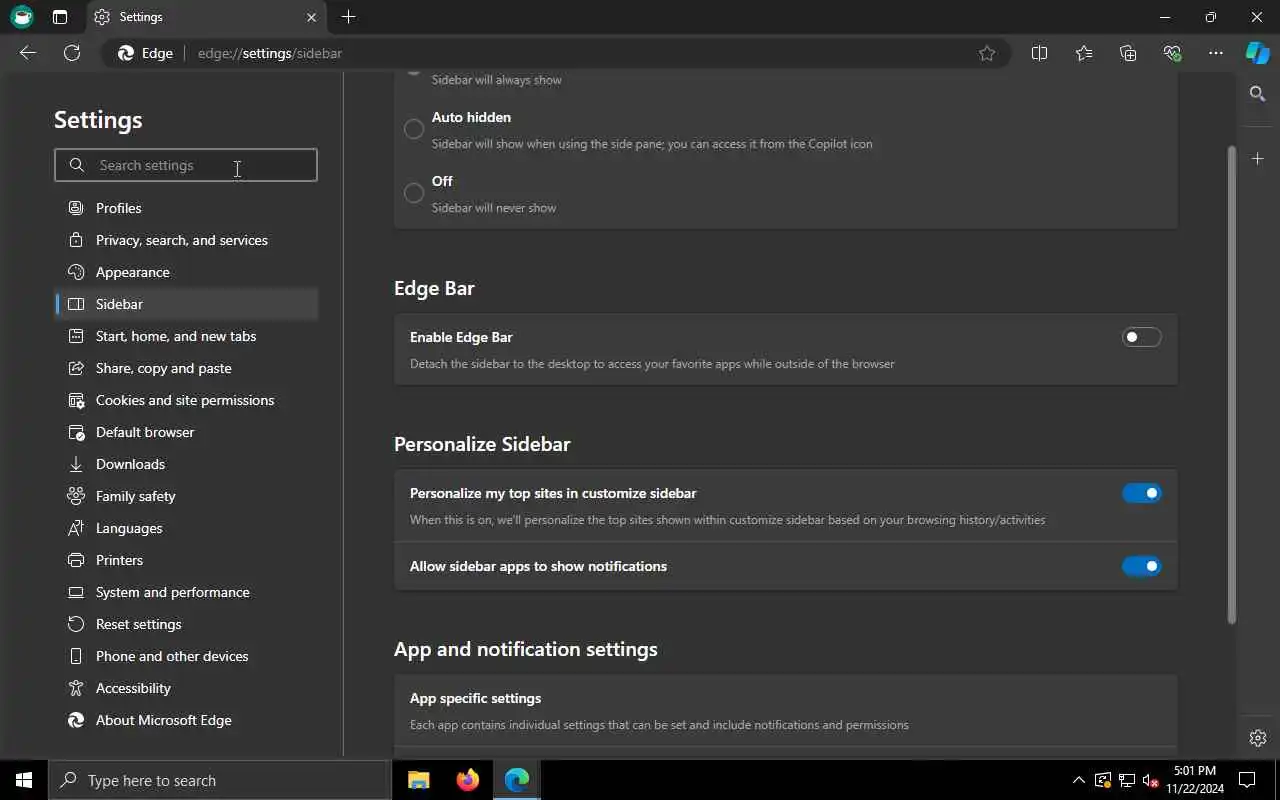Go back using the browser back arrow
This screenshot has height=800, width=1280.
point(28,53)
